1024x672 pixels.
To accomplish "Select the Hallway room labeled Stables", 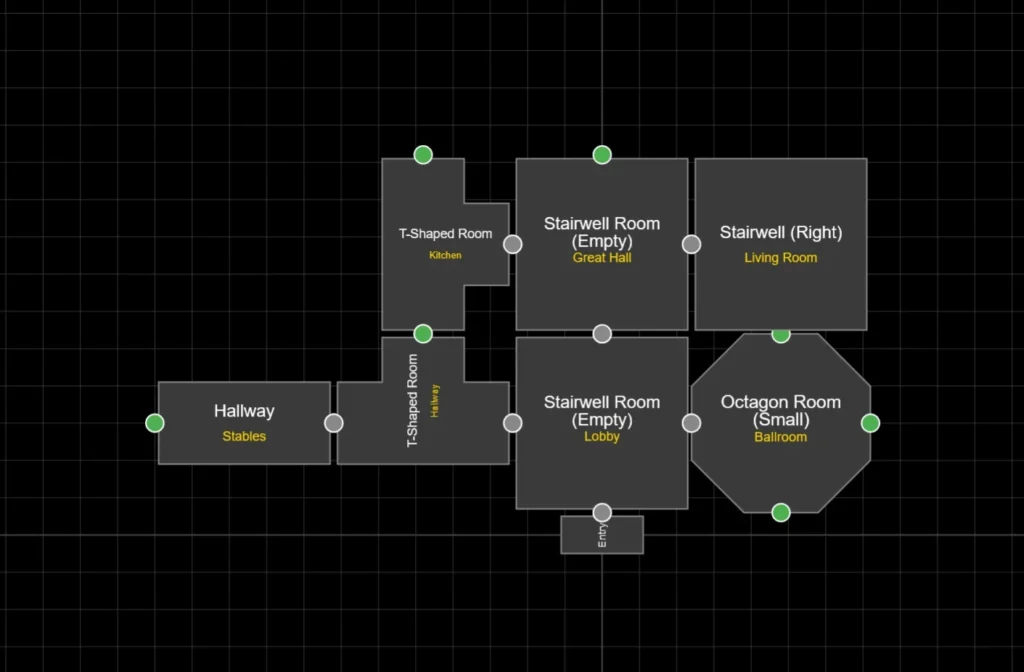I will point(244,450).
